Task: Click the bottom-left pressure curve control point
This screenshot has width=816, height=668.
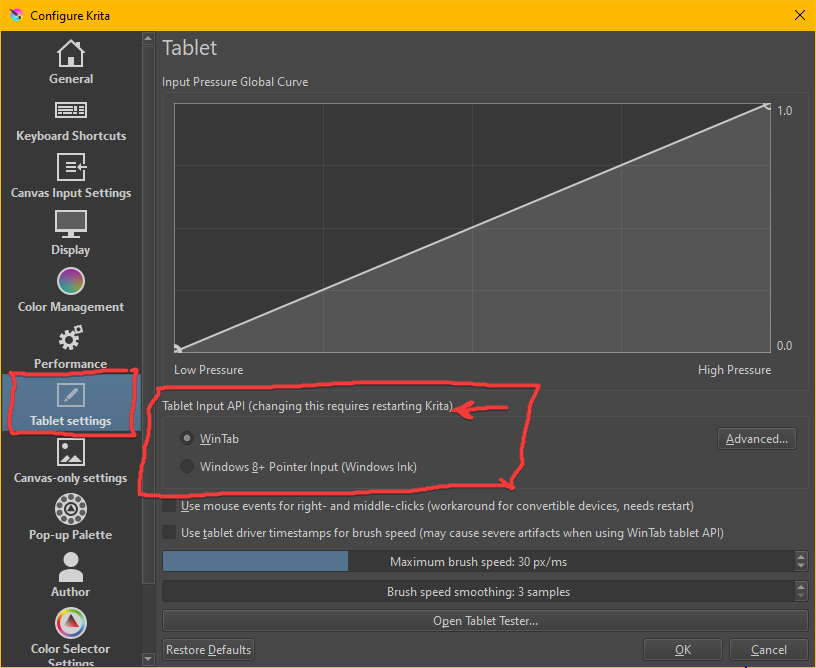Action: 177,349
